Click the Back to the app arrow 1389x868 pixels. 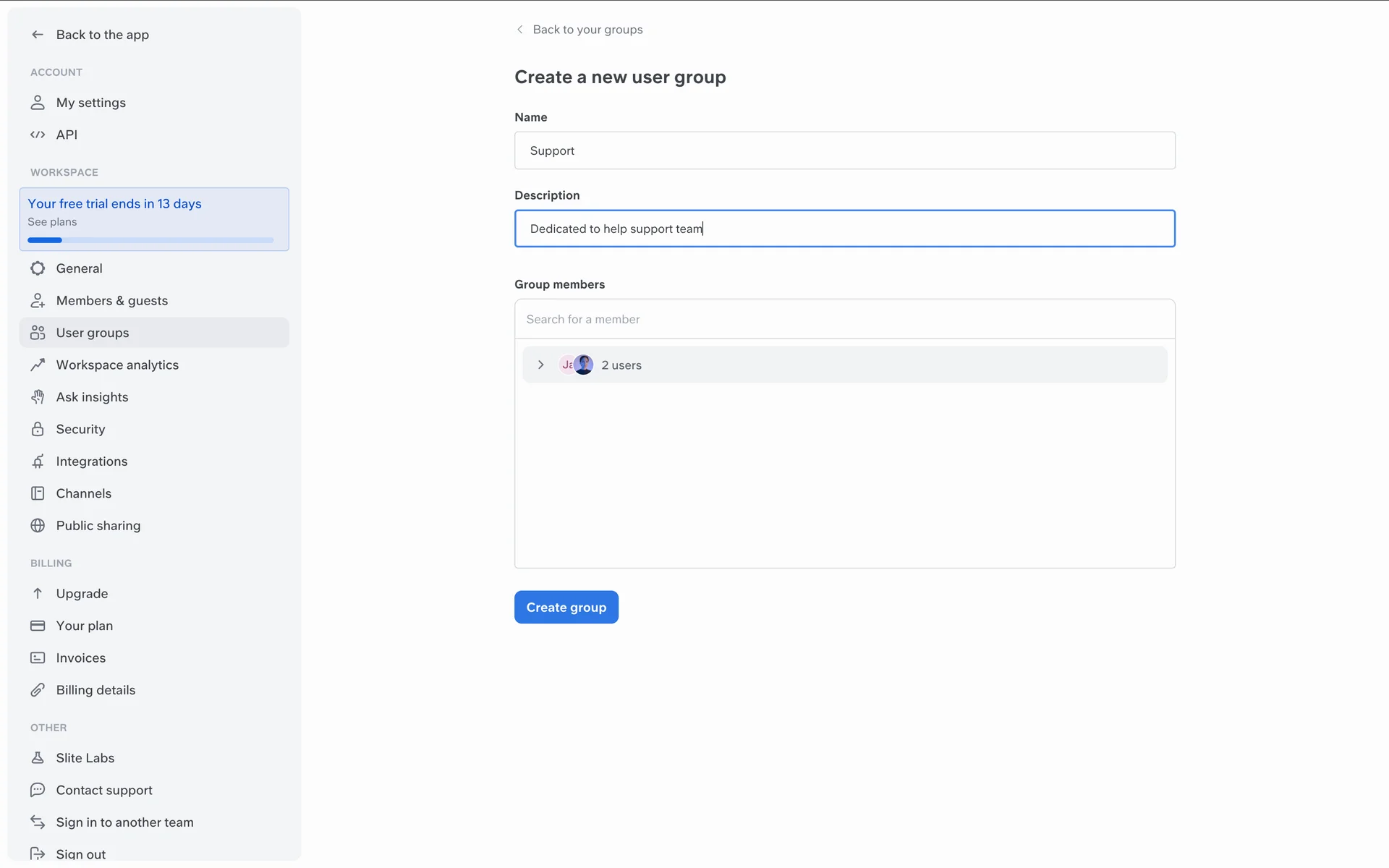(38, 35)
